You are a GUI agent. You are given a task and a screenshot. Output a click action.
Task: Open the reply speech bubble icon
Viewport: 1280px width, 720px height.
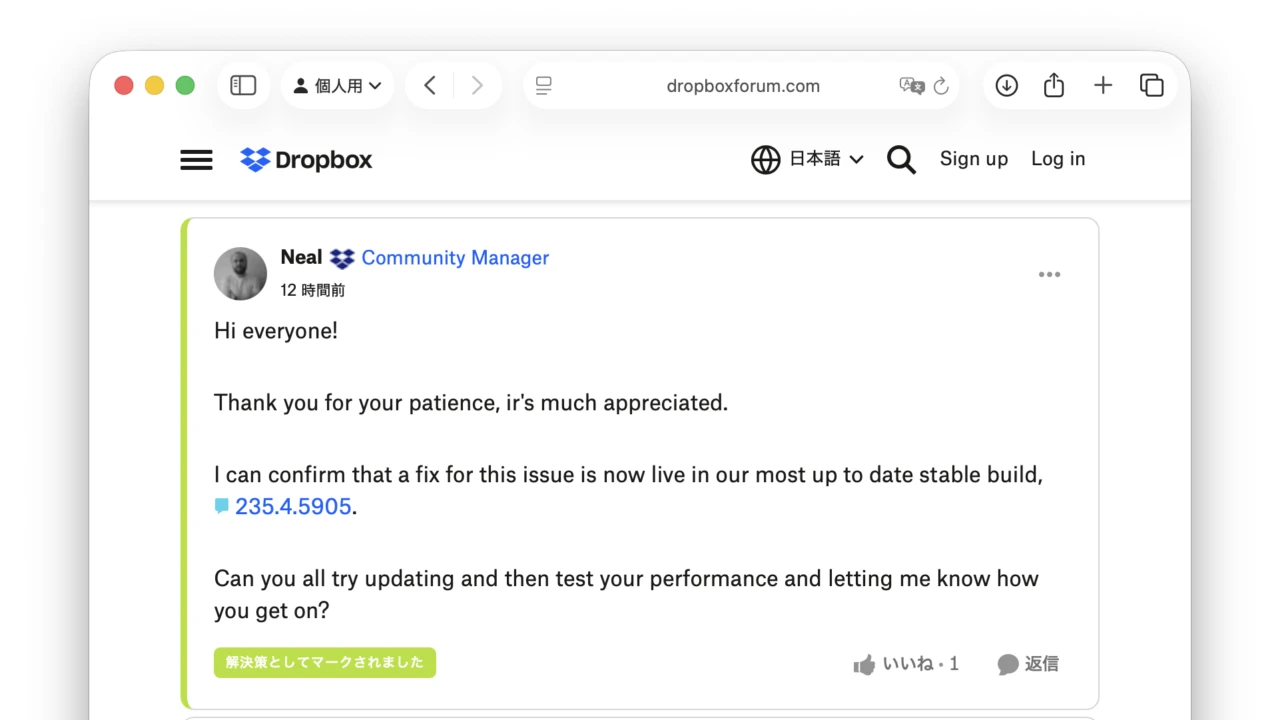click(1007, 663)
